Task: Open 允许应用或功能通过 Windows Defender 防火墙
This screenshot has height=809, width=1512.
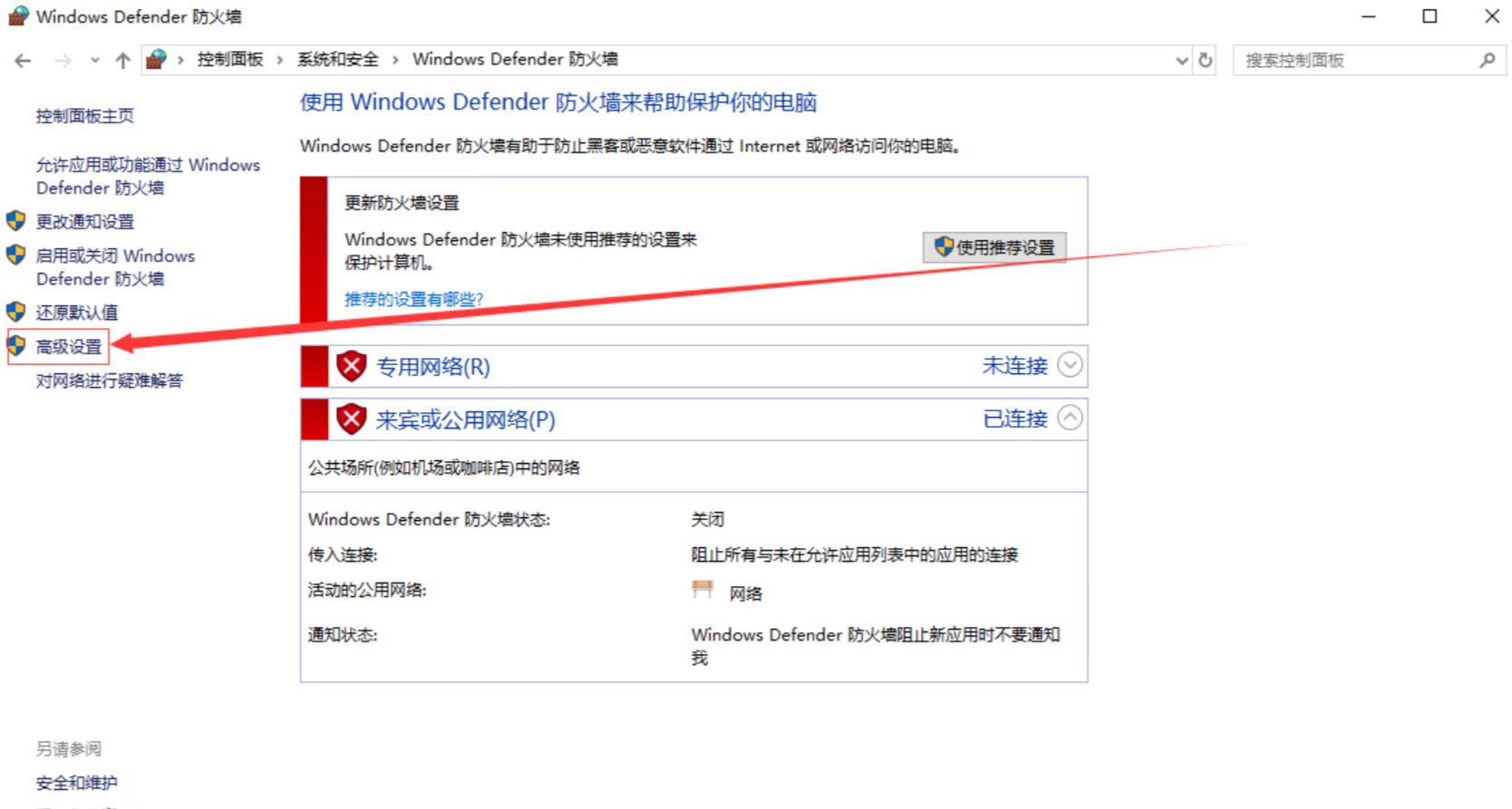Action: 148,177
